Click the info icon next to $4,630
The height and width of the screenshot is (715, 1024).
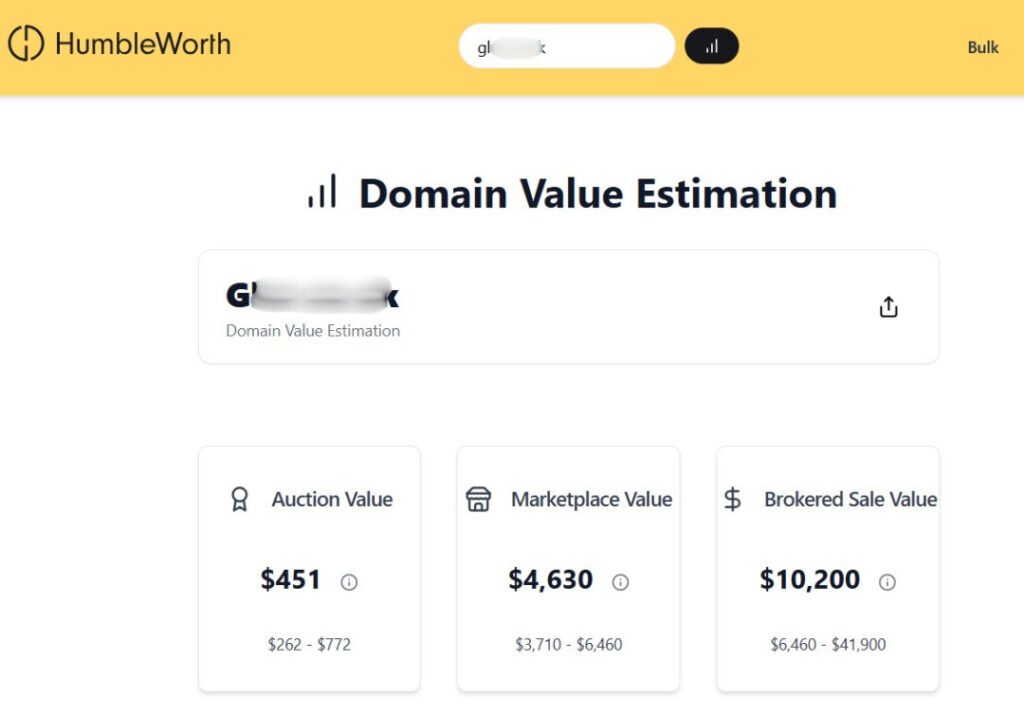click(621, 582)
